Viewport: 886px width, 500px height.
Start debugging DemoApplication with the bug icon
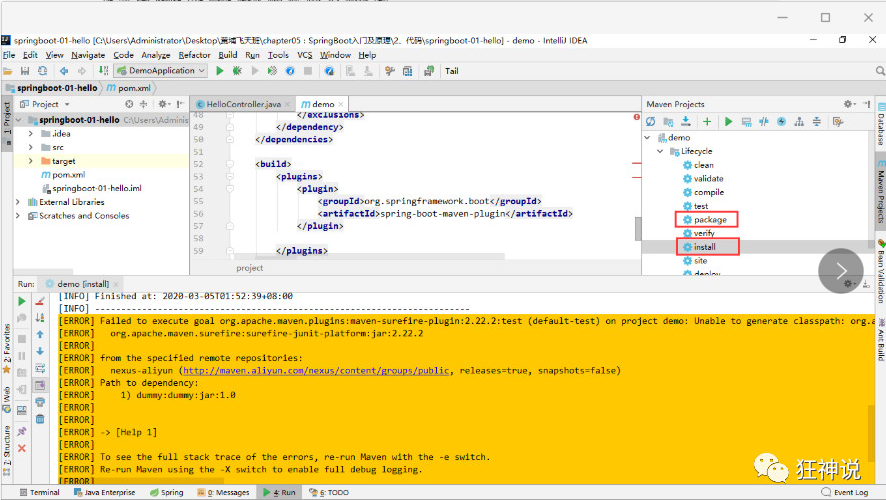tap(237, 71)
